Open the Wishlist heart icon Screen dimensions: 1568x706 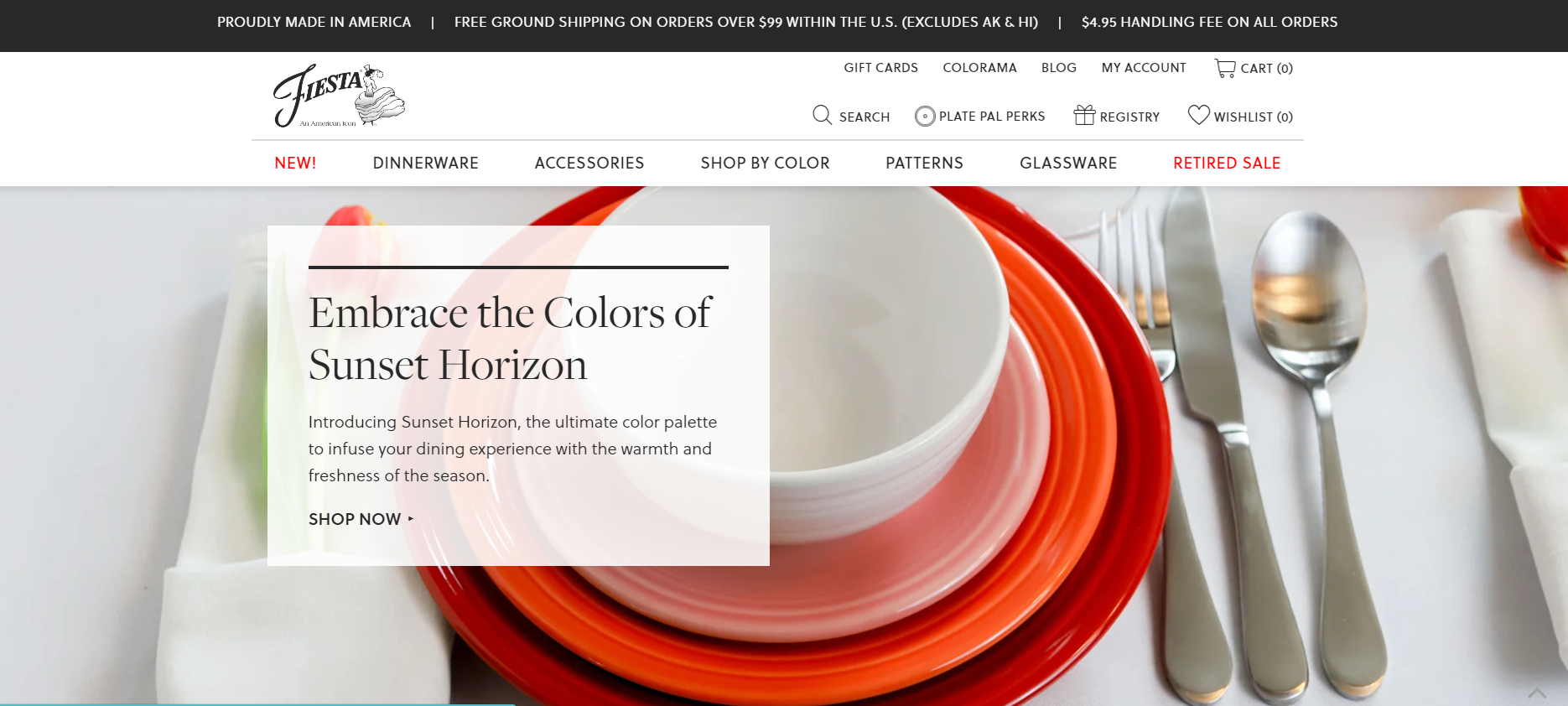pos(1199,115)
